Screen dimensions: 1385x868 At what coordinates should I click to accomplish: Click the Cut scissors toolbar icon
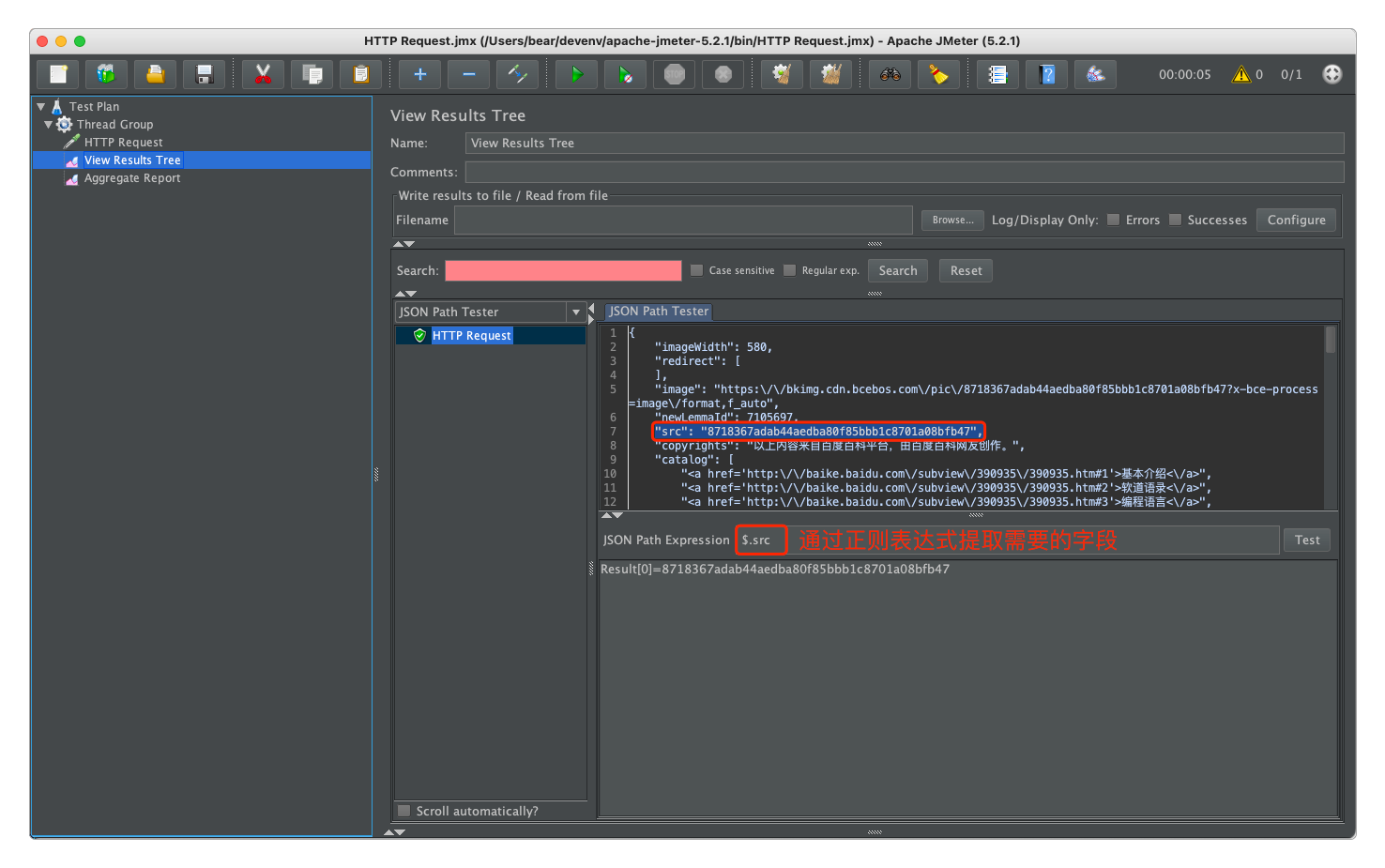tap(264, 74)
